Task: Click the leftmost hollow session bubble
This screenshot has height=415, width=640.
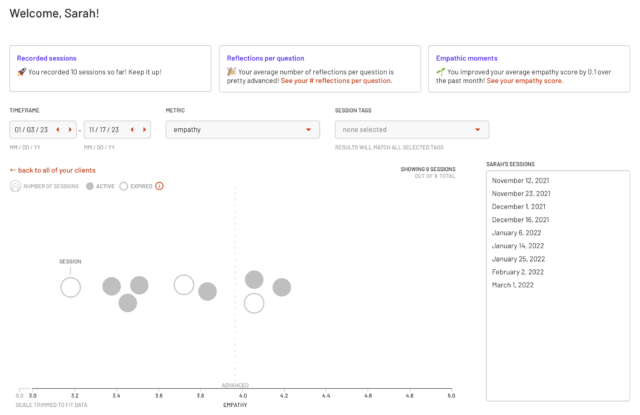Action: [x=70, y=288]
